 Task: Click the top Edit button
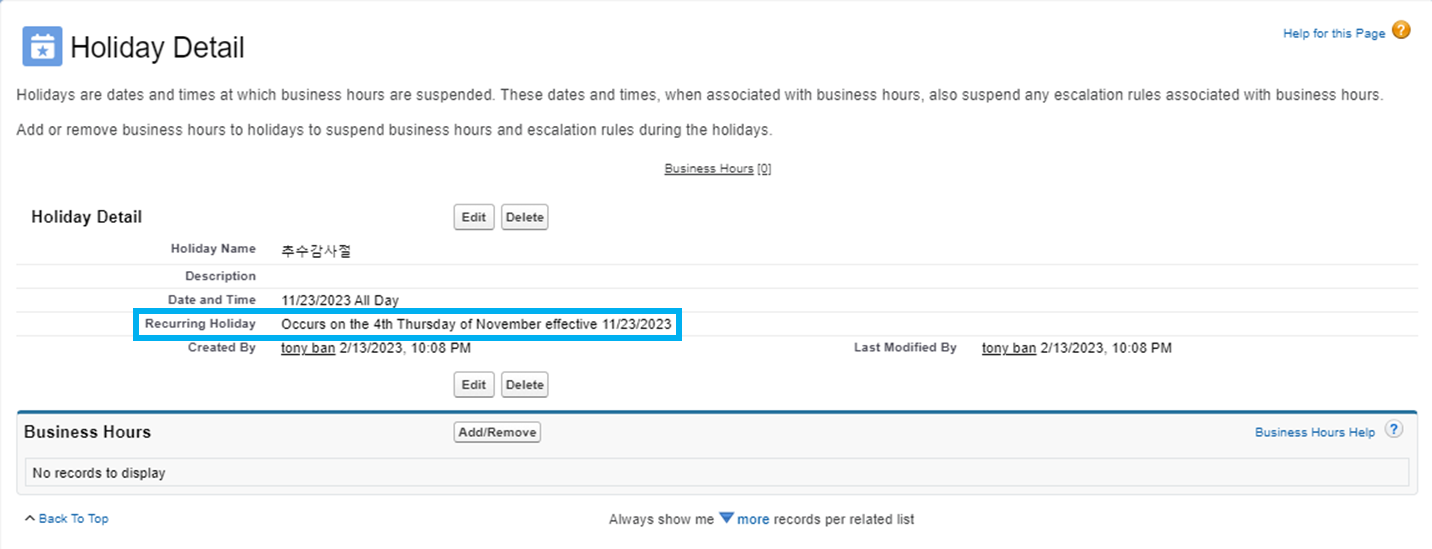[474, 217]
